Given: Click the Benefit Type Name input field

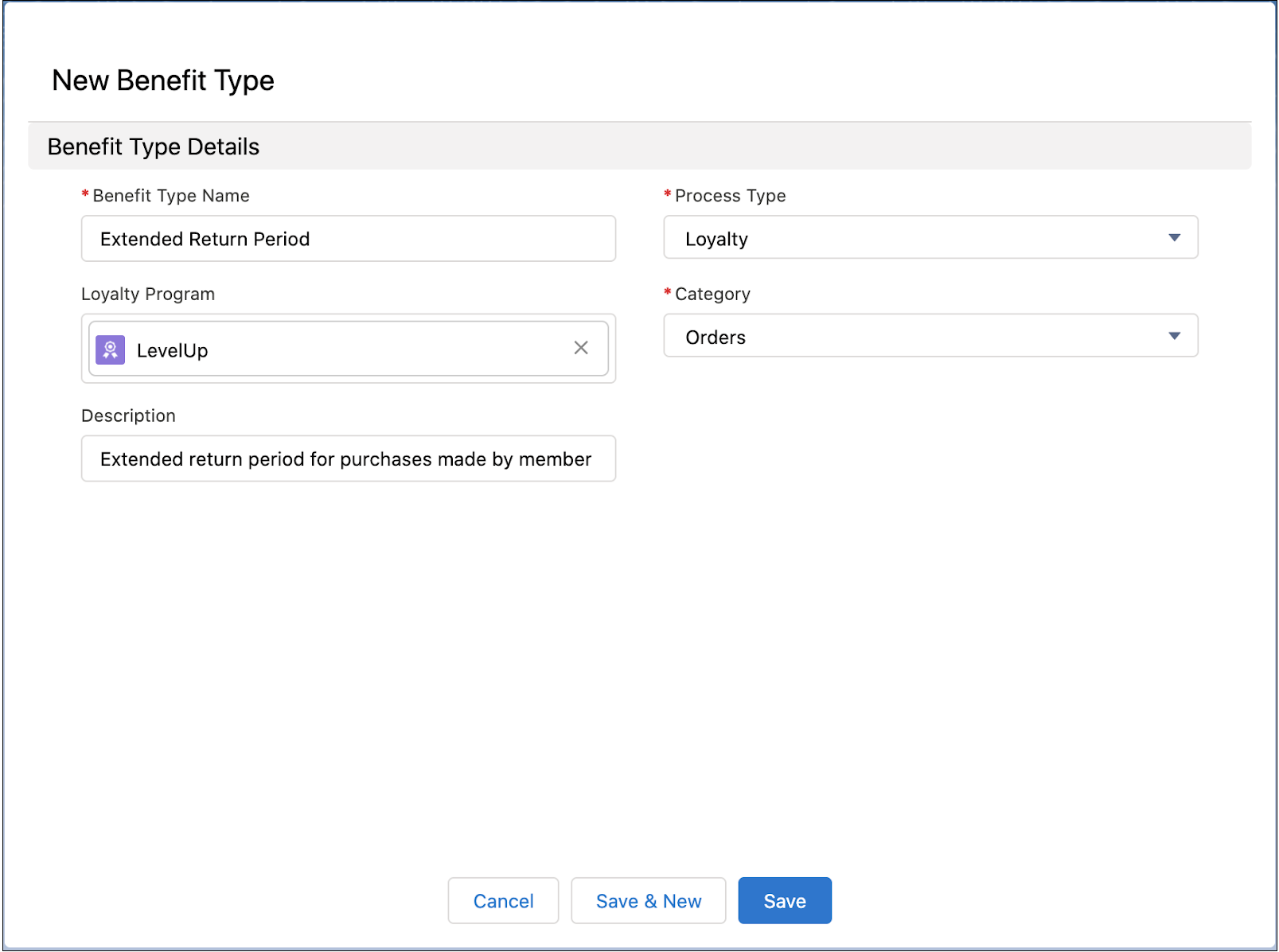Looking at the screenshot, I should tap(349, 239).
